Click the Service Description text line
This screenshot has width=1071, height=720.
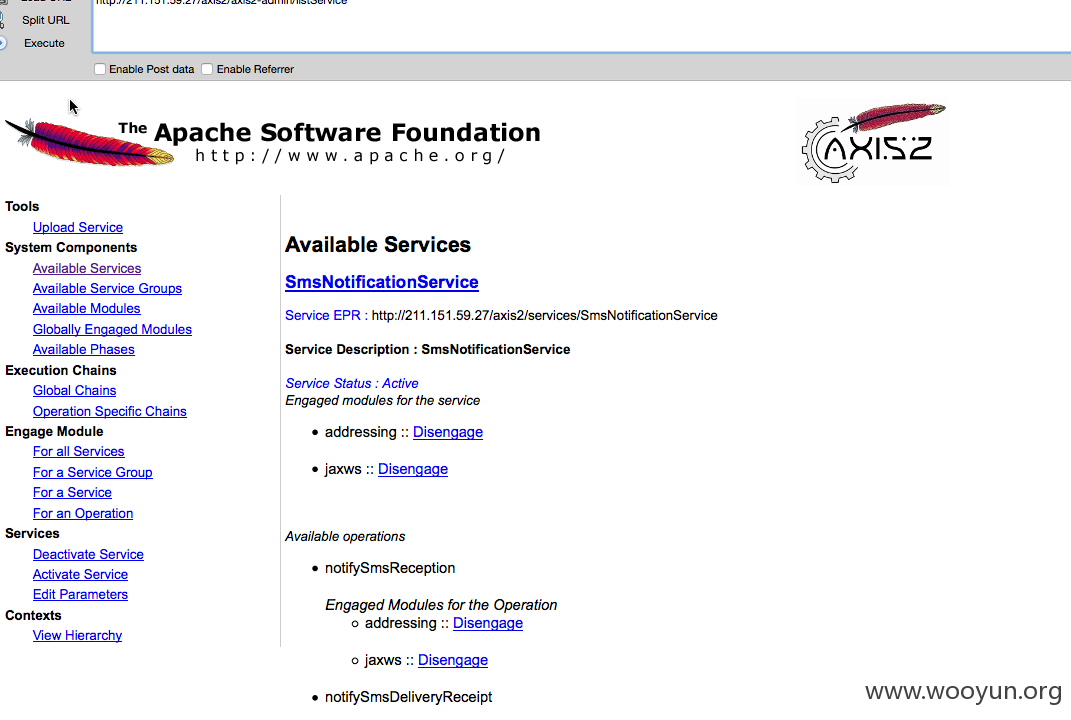click(x=428, y=349)
